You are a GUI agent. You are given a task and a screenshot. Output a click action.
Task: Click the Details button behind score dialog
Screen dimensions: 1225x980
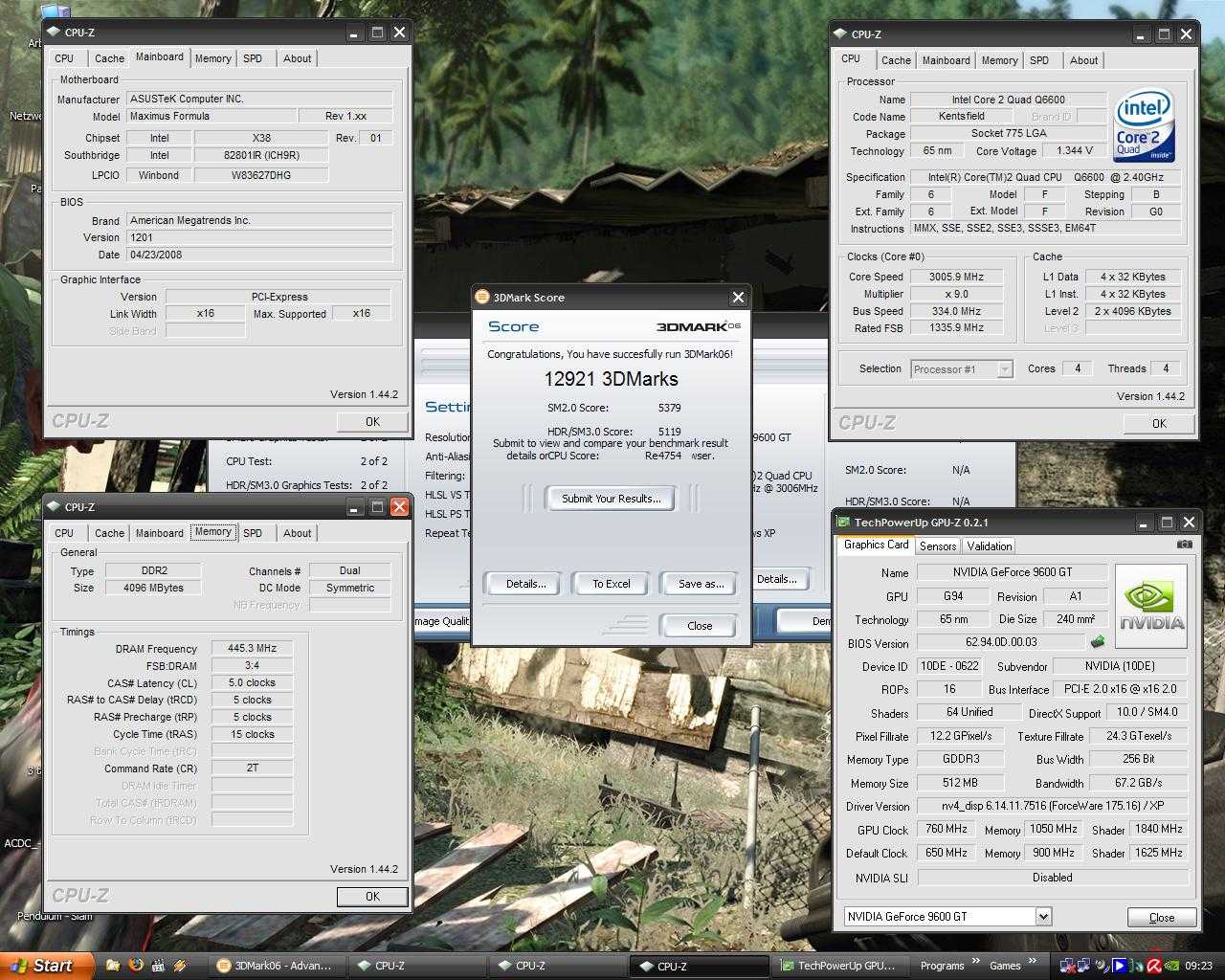pos(779,579)
